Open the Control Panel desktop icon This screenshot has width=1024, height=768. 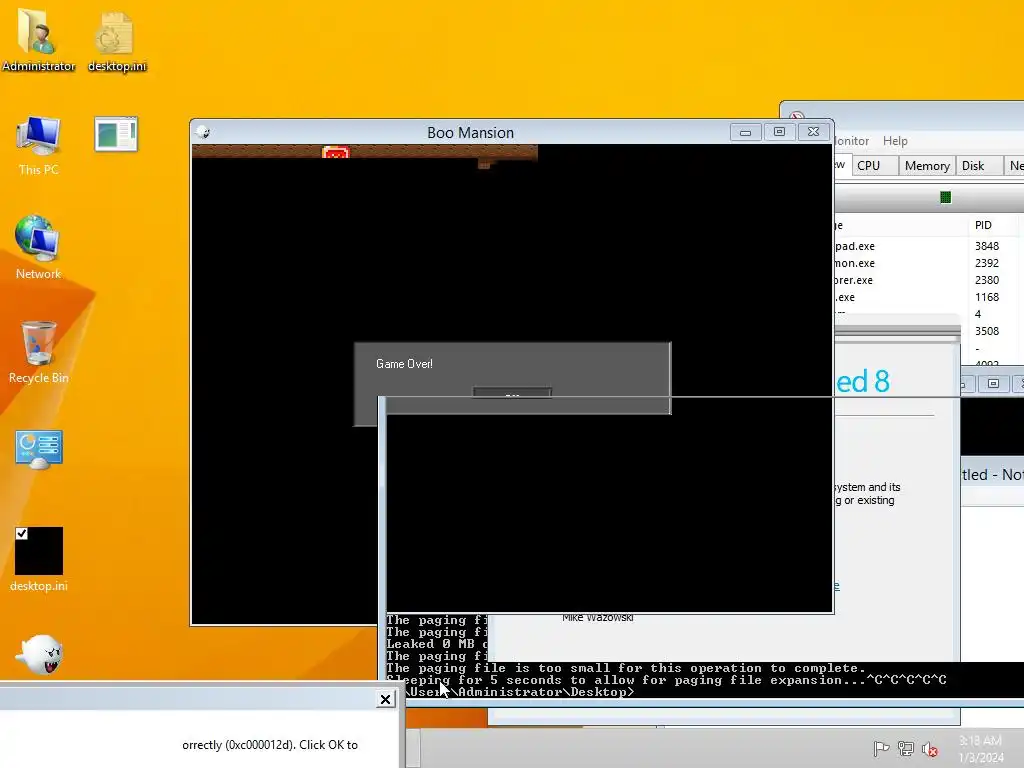coord(39,449)
